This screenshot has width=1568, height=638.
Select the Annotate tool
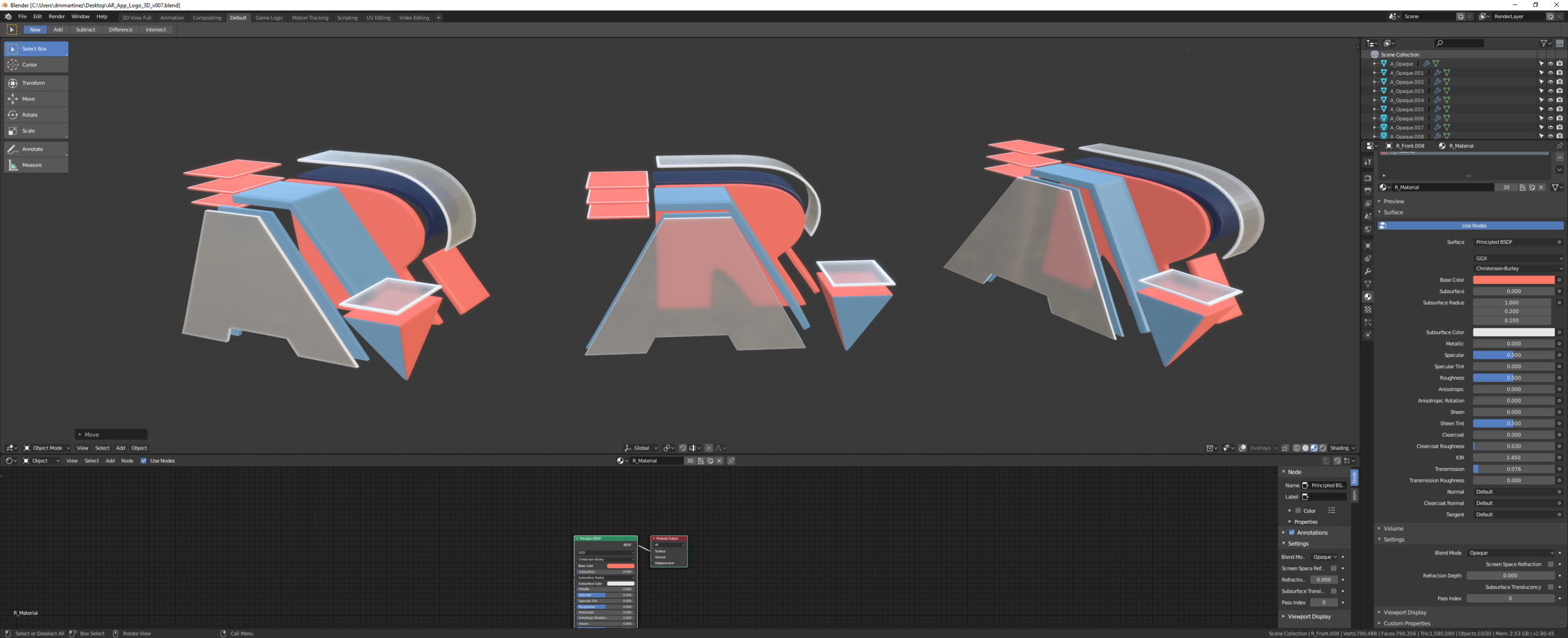tap(29, 149)
